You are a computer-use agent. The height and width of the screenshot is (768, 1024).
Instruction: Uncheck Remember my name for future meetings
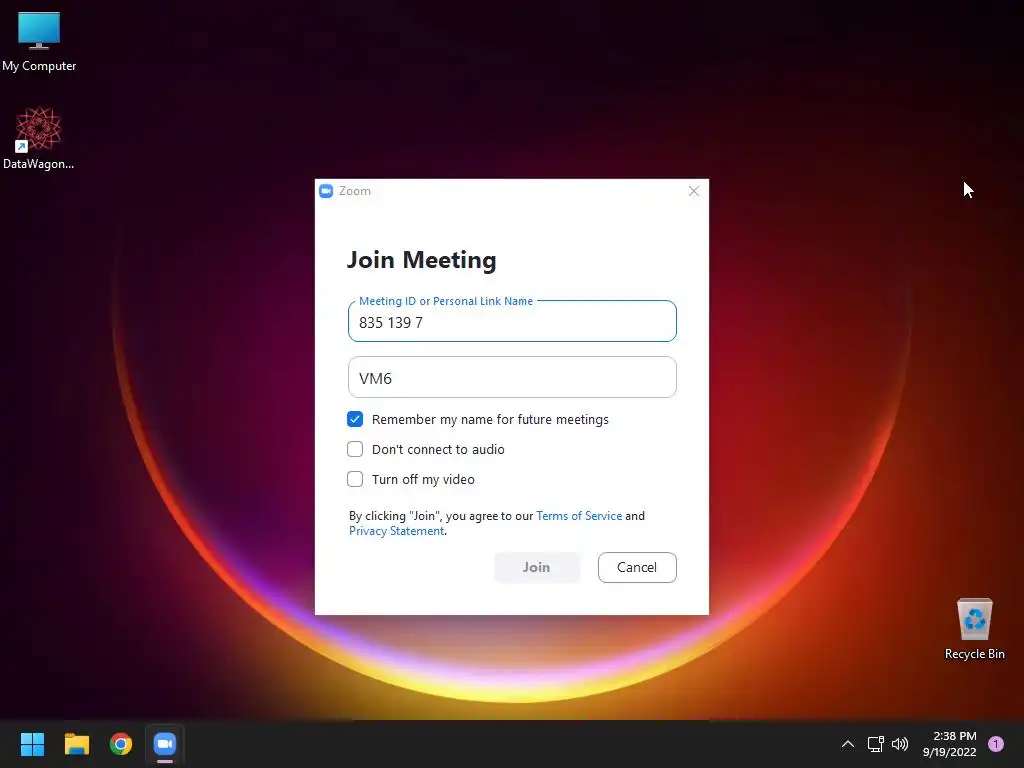pyautogui.click(x=355, y=419)
